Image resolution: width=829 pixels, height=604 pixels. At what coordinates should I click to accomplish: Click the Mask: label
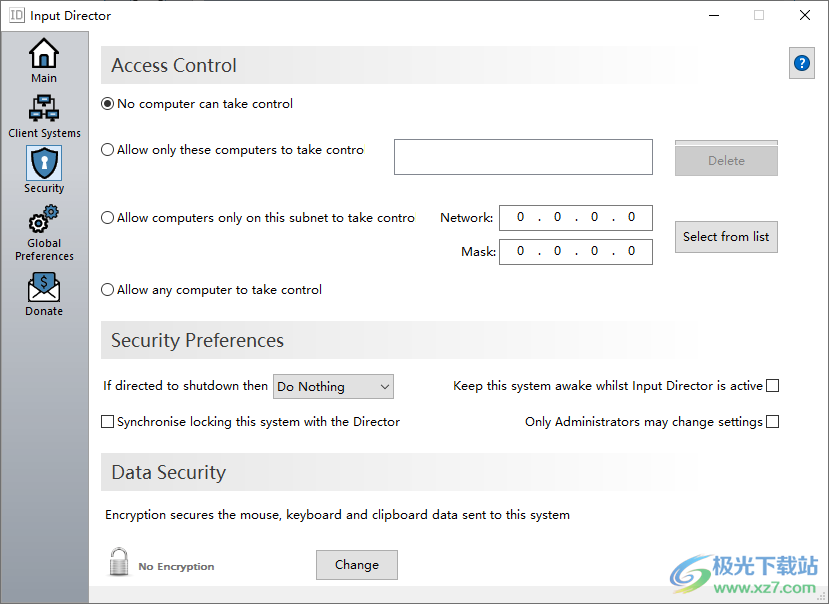(x=478, y=251)
